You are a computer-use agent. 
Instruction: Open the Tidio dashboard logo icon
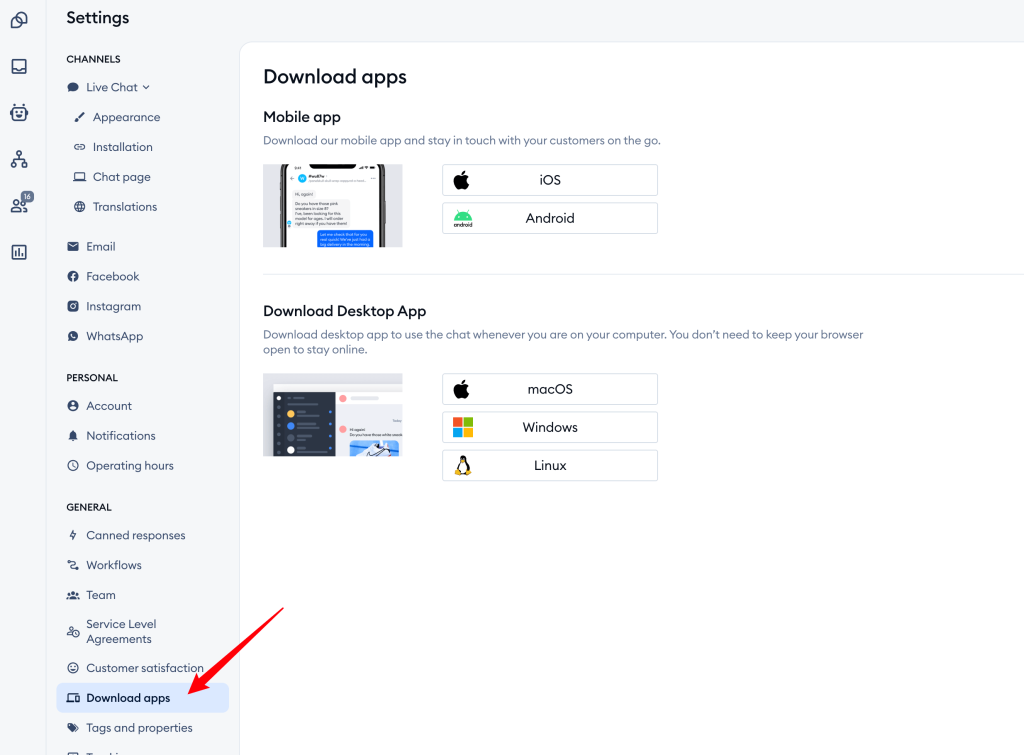pyautogui.click(x=19, y=20)
